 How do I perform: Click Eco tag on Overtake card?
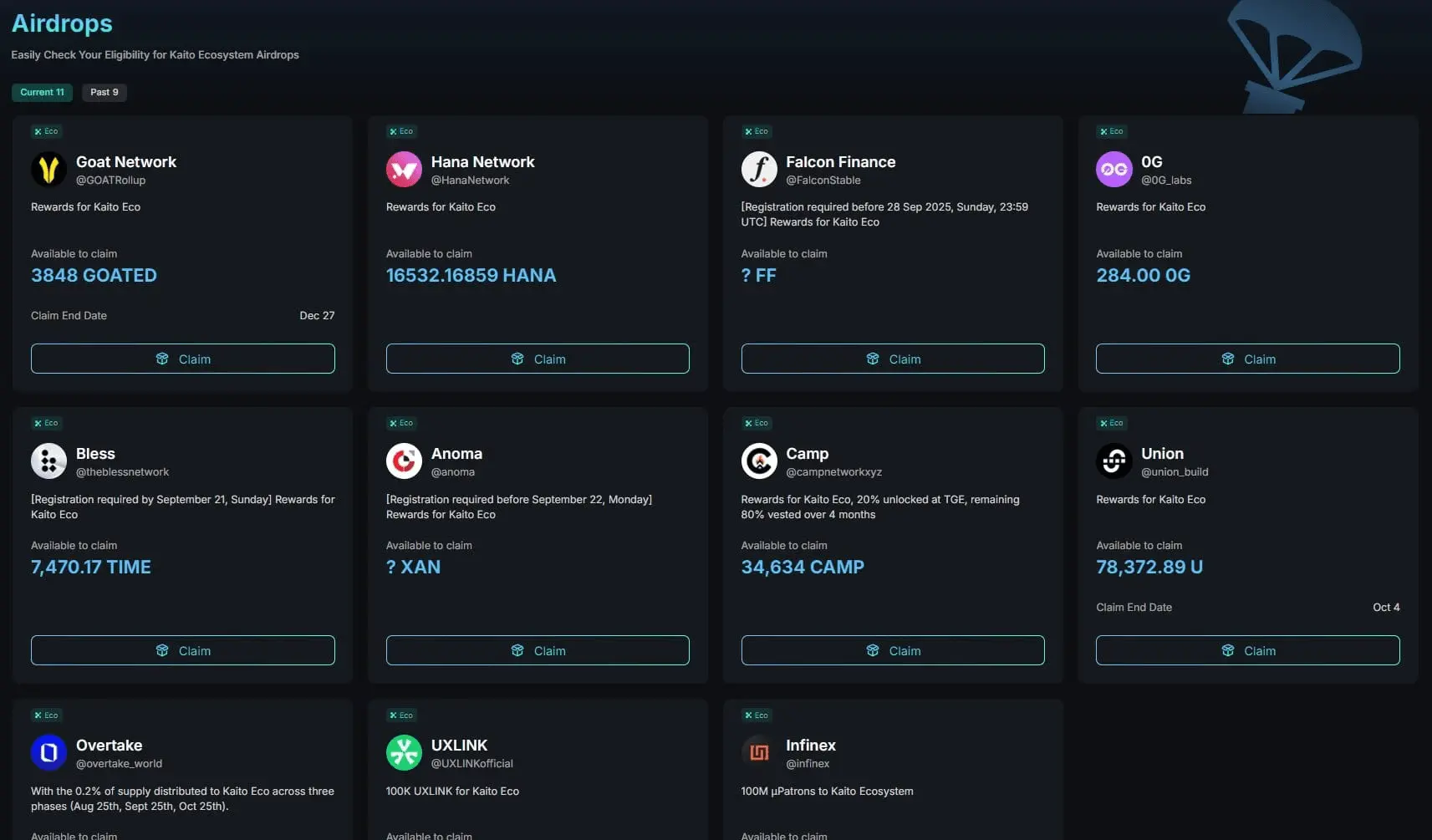click(x=46, y=715)
